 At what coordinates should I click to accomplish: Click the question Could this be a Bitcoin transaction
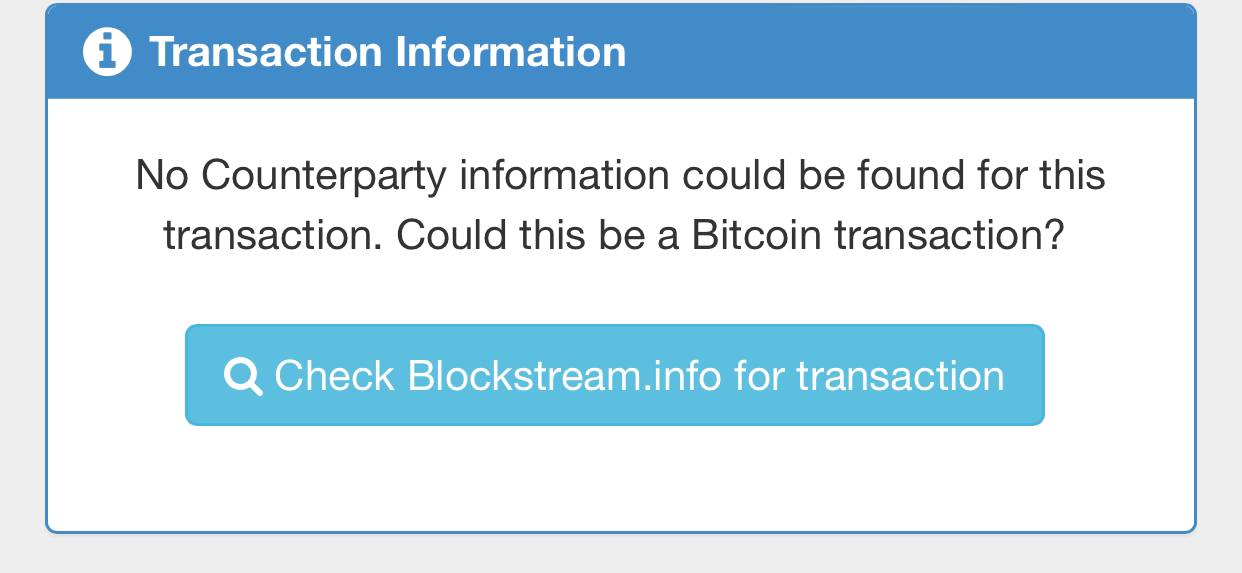(x=730, y=236)
